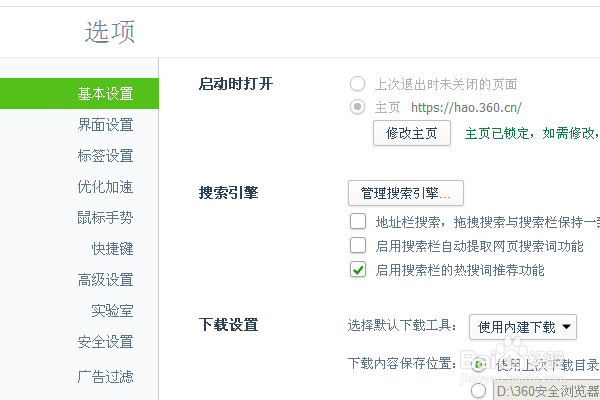Open 安全设置 settings page
Screen dimensions: 600x400
coord(105,342)
